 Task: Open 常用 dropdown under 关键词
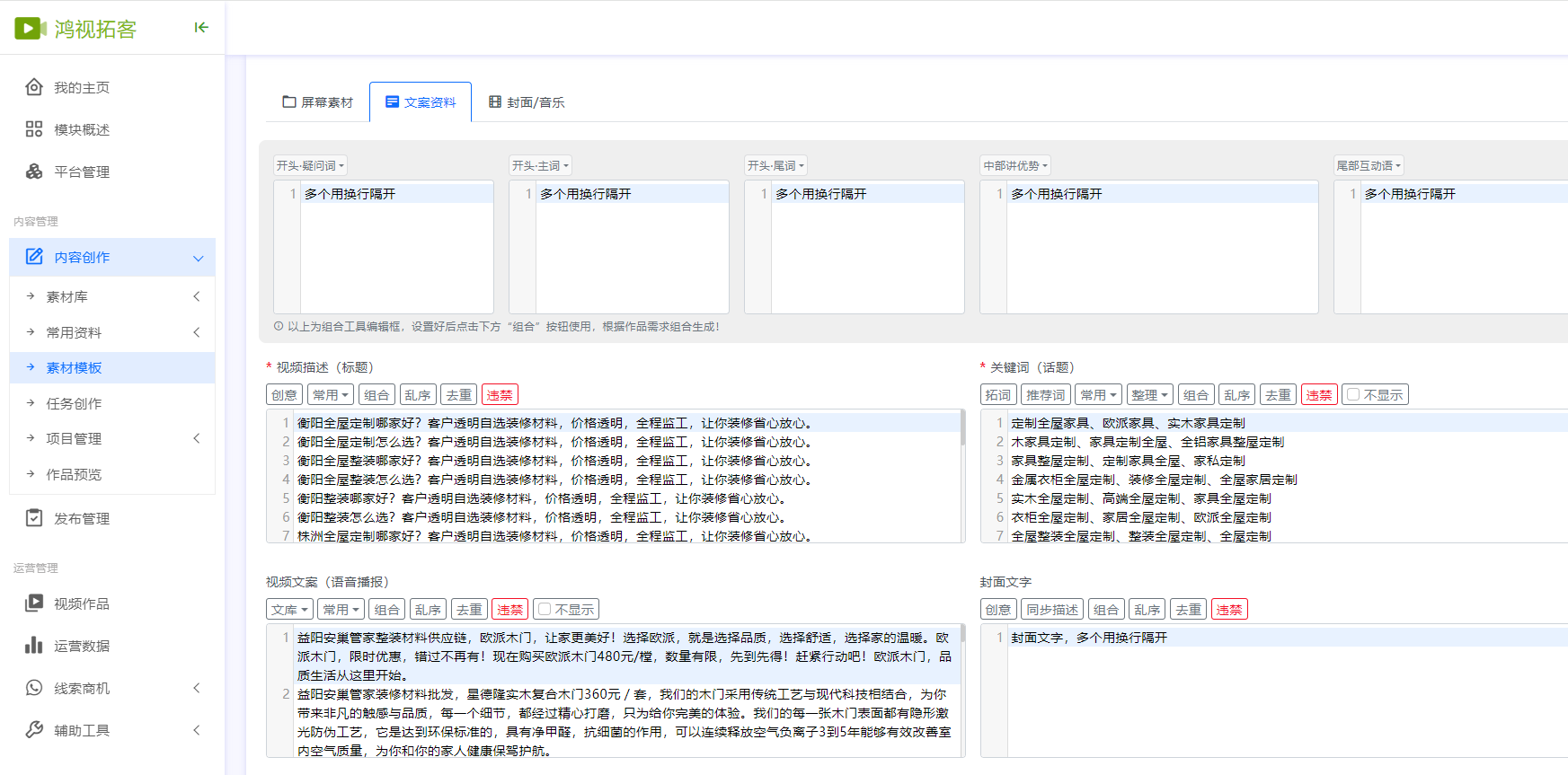click(x=1099, y=395)
